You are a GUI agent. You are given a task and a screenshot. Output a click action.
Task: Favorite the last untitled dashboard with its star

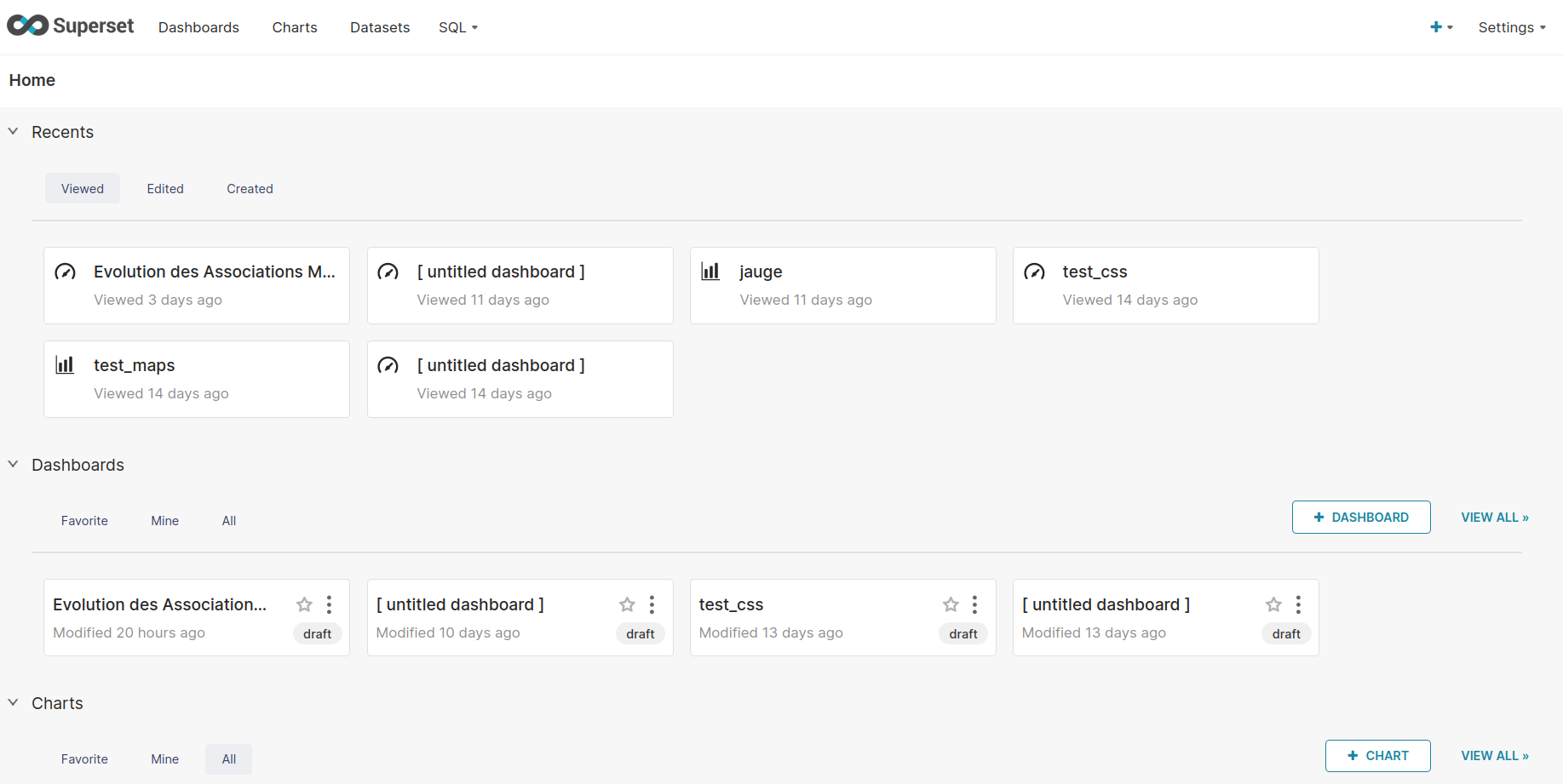pos(1273,604)
